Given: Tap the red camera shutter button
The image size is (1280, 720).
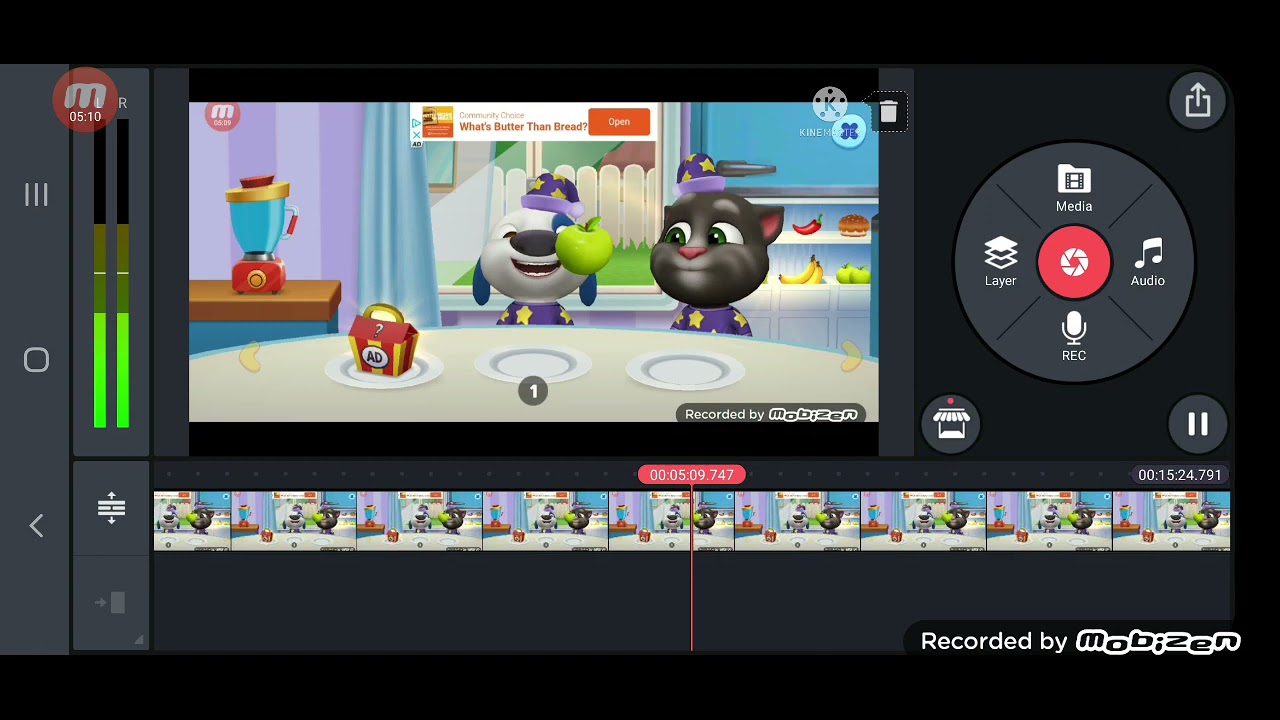Looking at the screenshot, I should click(x=1074, y=263).
